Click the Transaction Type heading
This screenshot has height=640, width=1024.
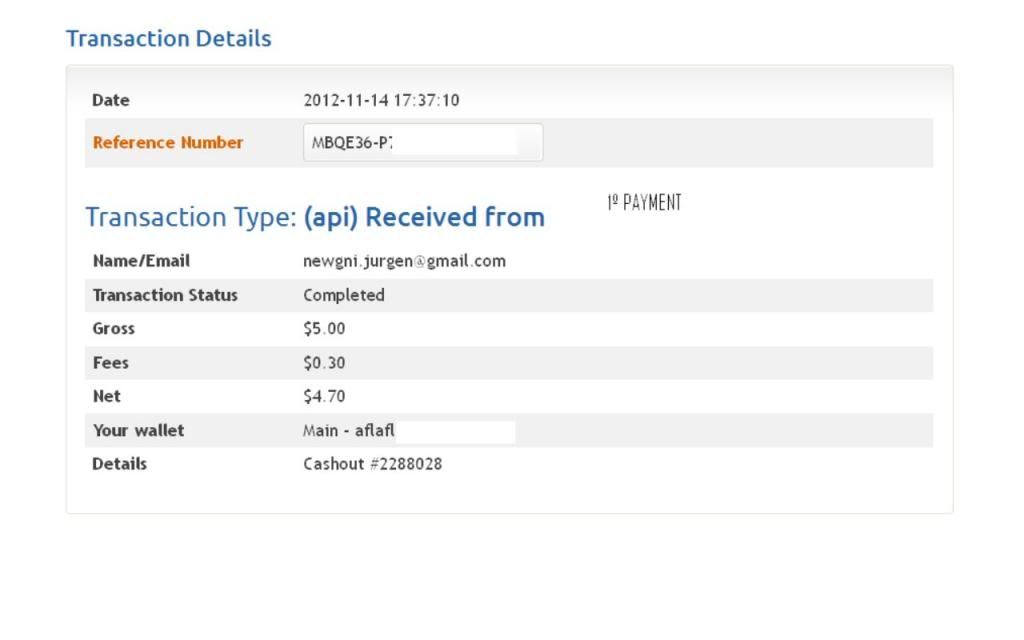click(190, 217)
